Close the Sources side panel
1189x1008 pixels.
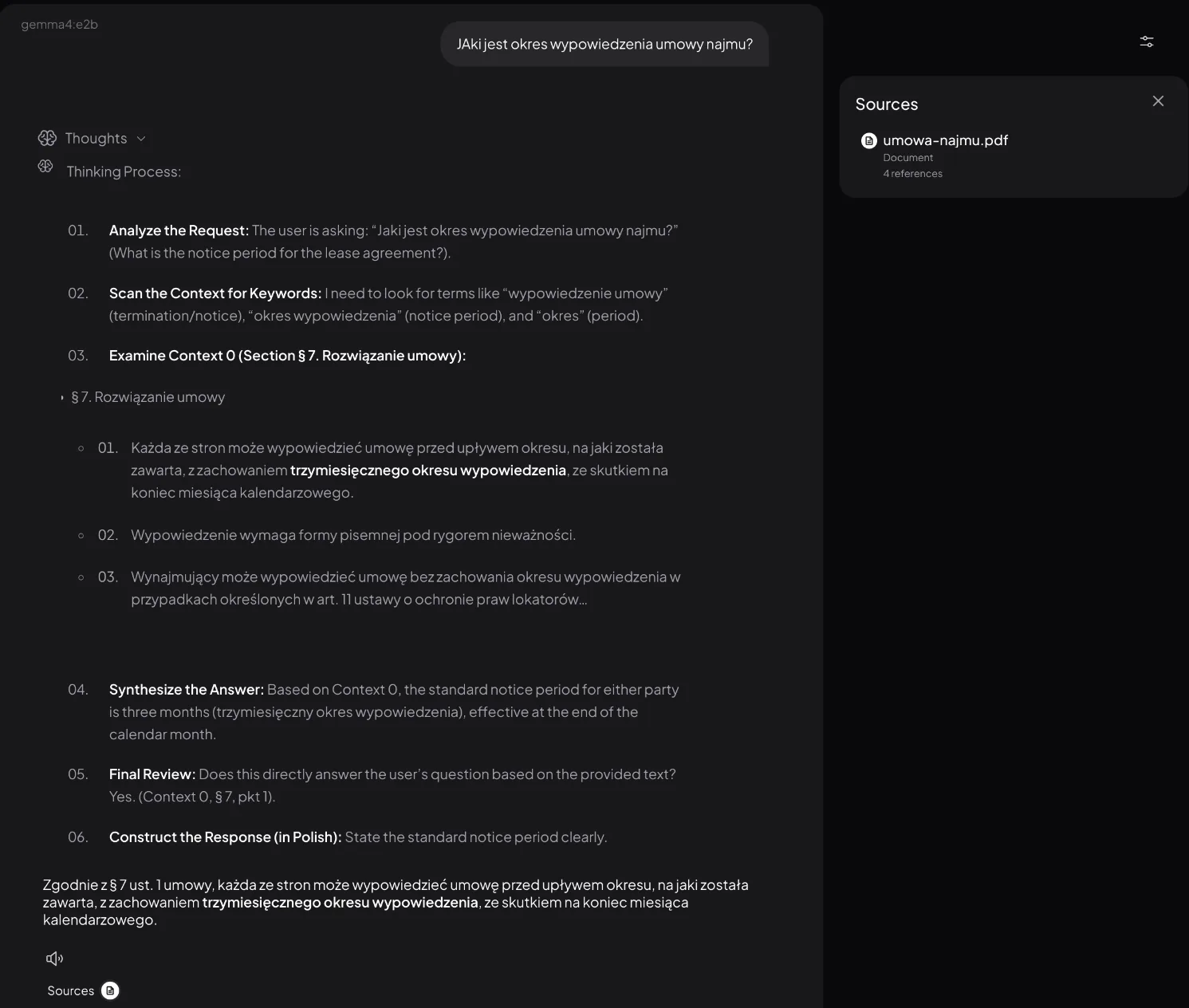[1158, 100]
